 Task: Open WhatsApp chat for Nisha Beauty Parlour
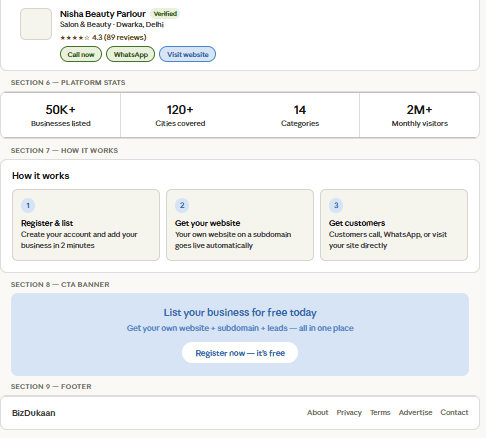(x=131, y=54)
